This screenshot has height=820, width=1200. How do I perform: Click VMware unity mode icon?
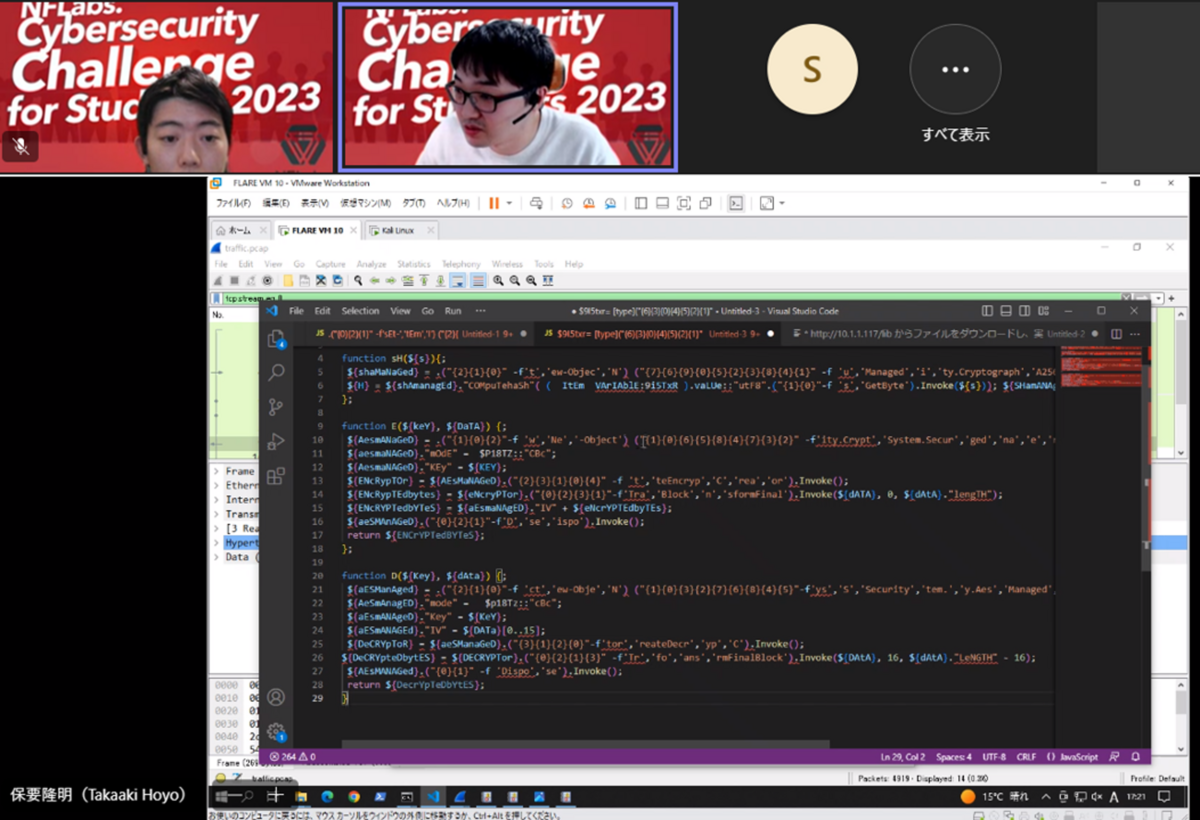705,203
